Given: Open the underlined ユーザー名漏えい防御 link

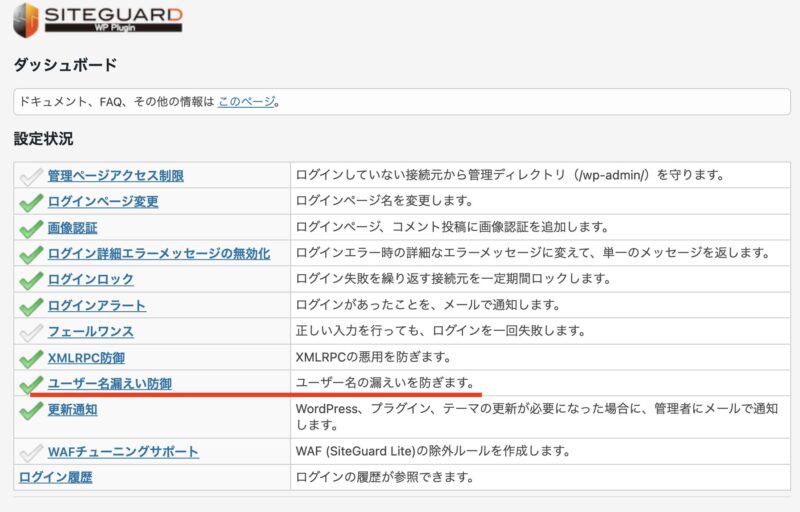Looking at the screenshot, I should click(109, 384).
